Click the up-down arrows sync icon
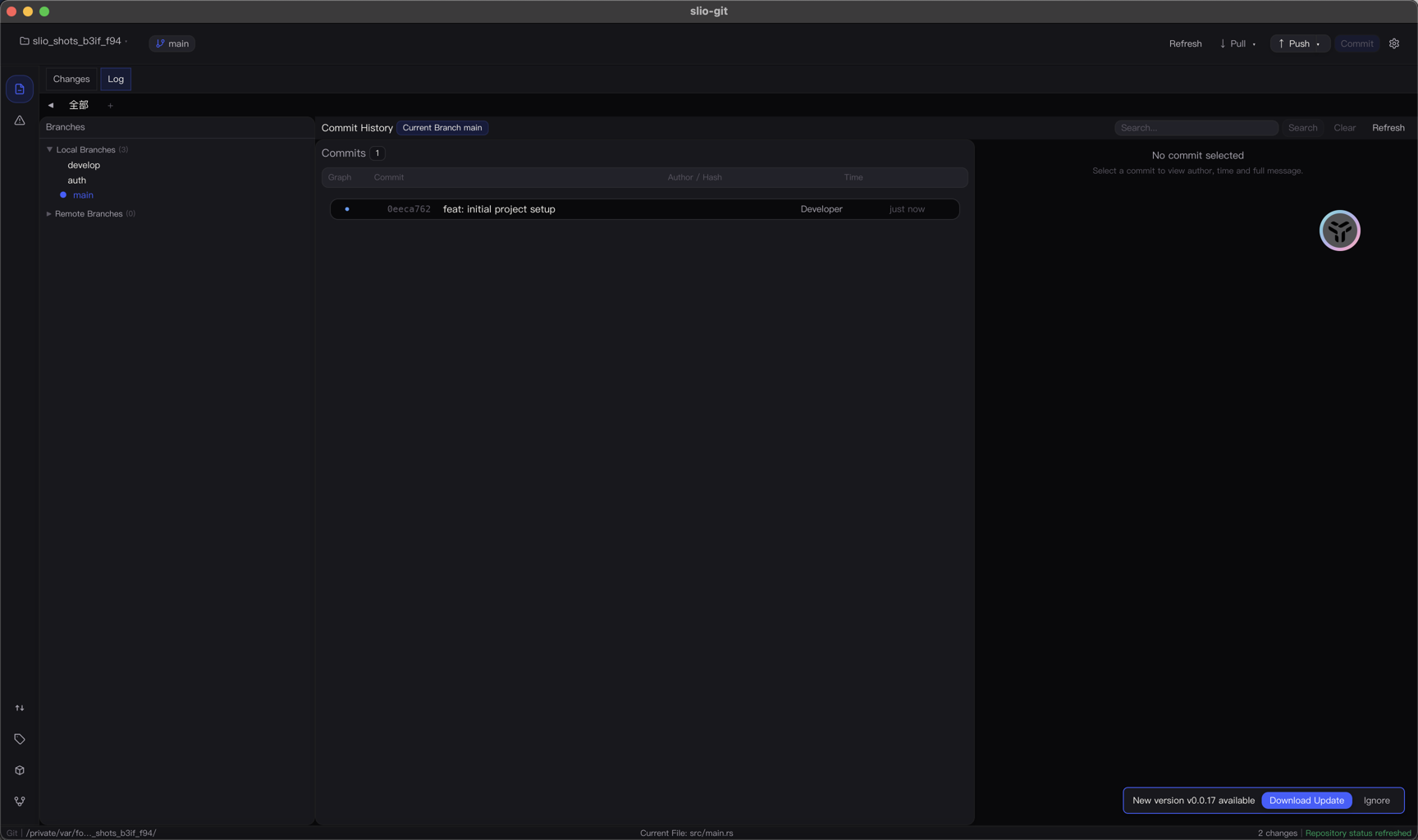Screen dimensions: 1418x840 pyautogui.click(x=20, y=708)
